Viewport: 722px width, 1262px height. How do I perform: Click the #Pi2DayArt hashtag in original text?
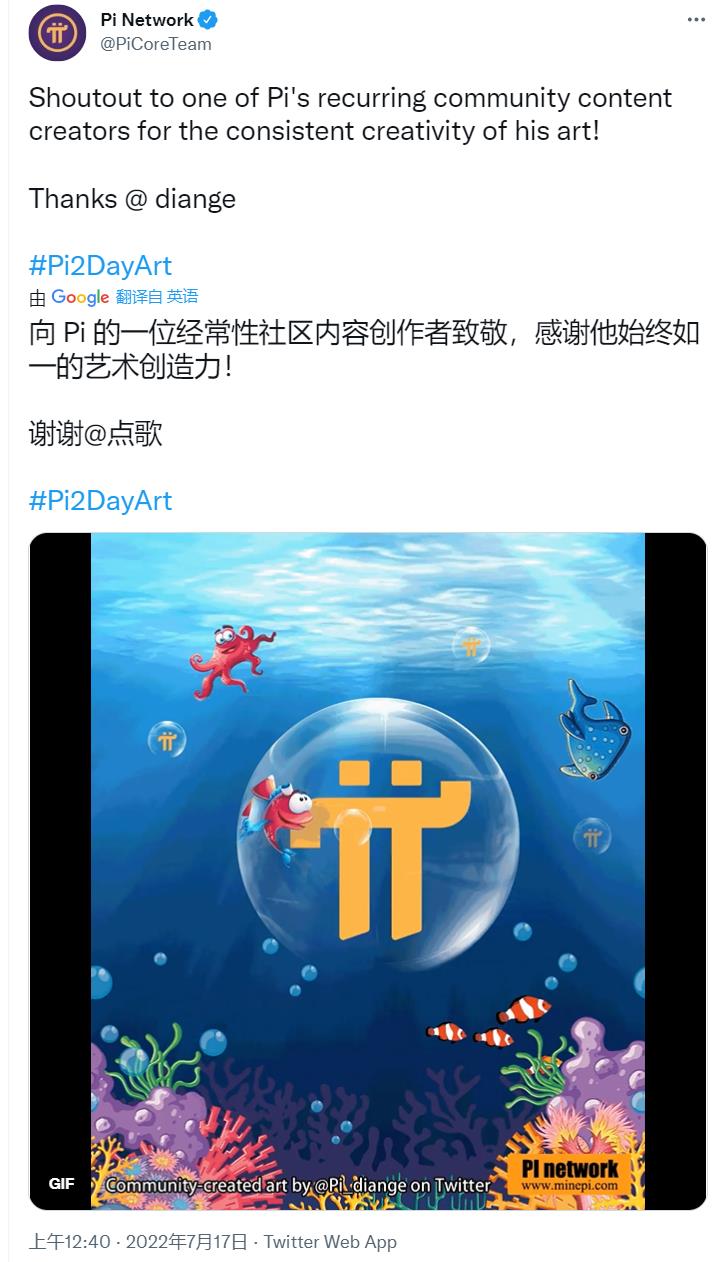tap(100, 265)
